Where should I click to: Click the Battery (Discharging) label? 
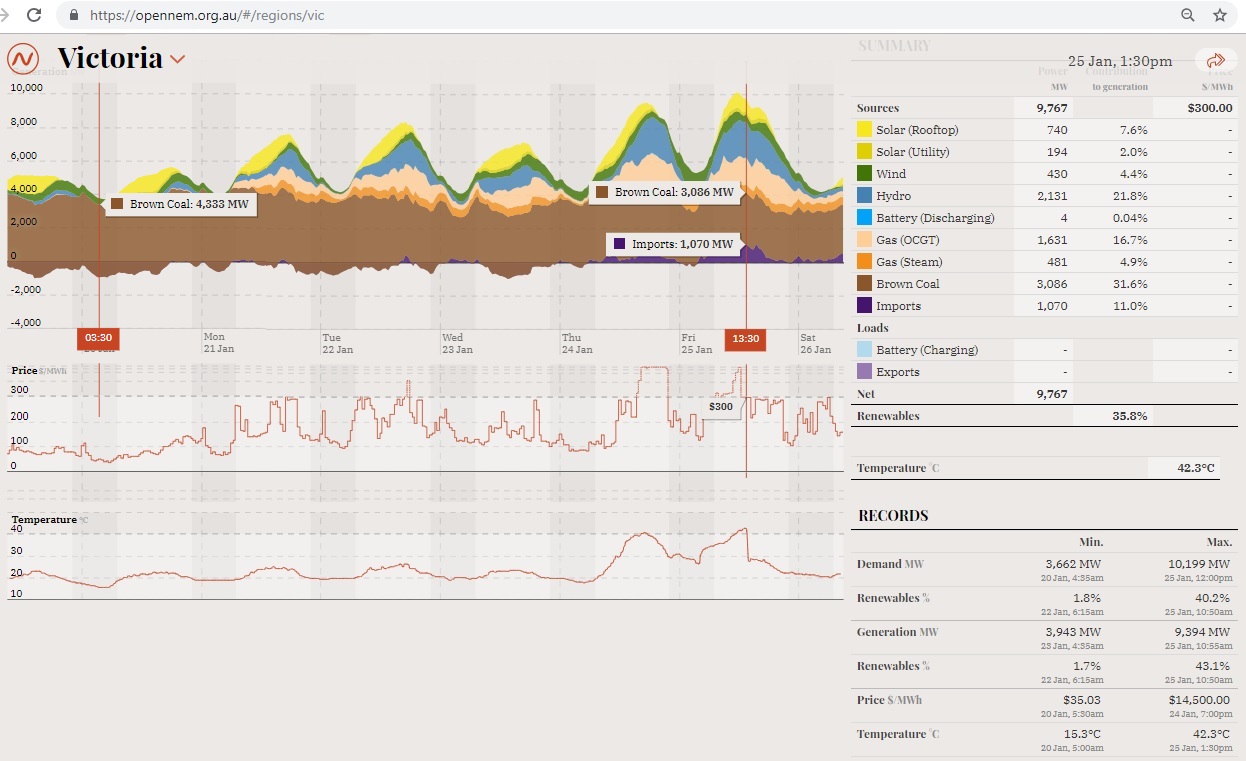point(935,218)
